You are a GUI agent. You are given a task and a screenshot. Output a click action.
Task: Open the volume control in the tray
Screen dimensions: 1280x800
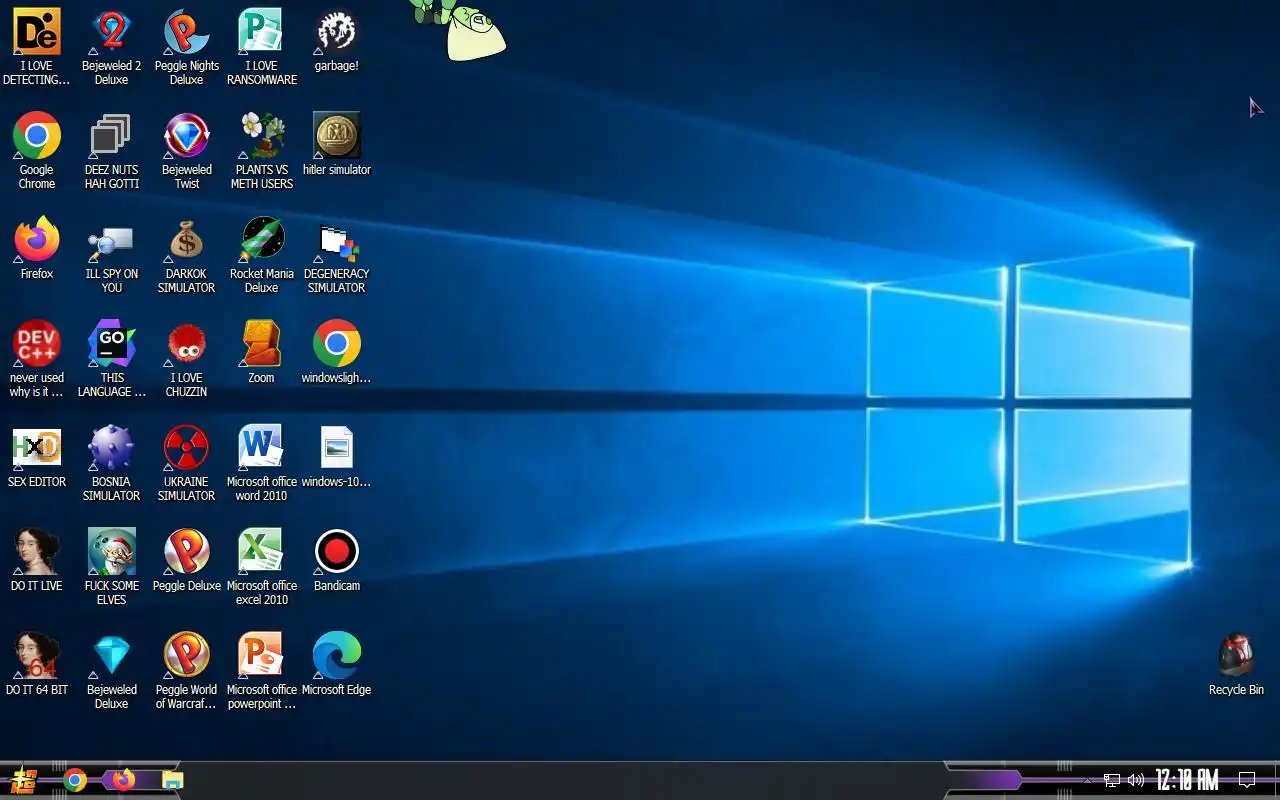[x=1136, y=780]
